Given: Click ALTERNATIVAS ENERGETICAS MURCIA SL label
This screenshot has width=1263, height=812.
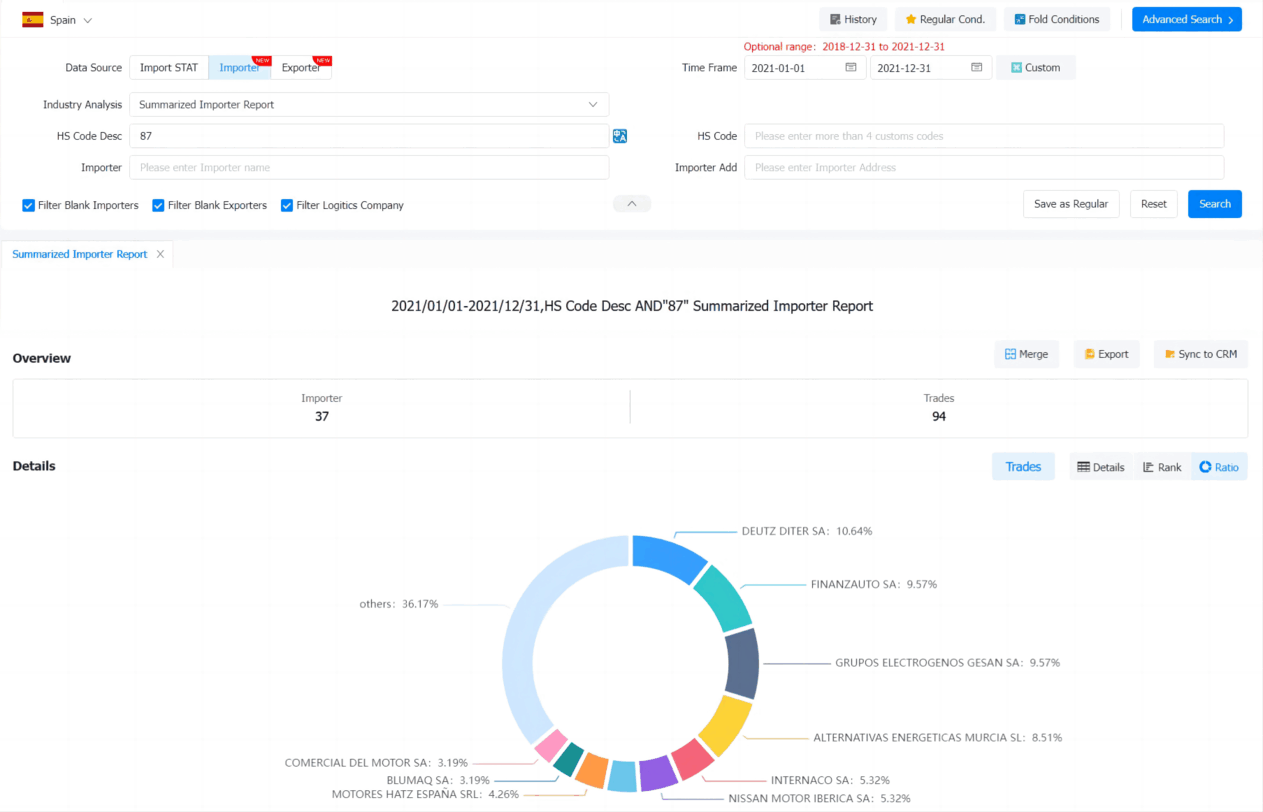Looking at the screenshot, I should pos(937,737).
